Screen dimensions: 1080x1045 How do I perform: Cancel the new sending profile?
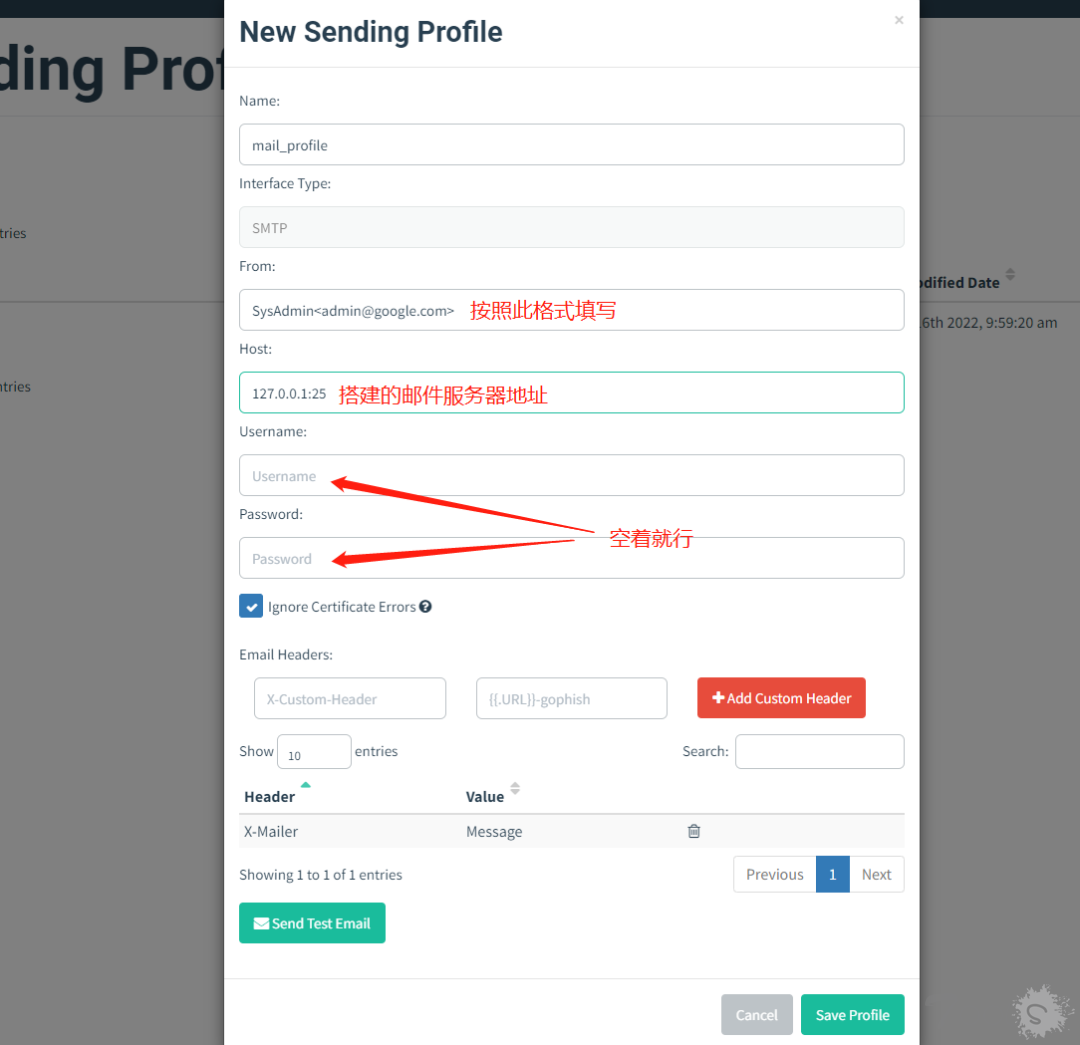click(x=757, y=1015)
